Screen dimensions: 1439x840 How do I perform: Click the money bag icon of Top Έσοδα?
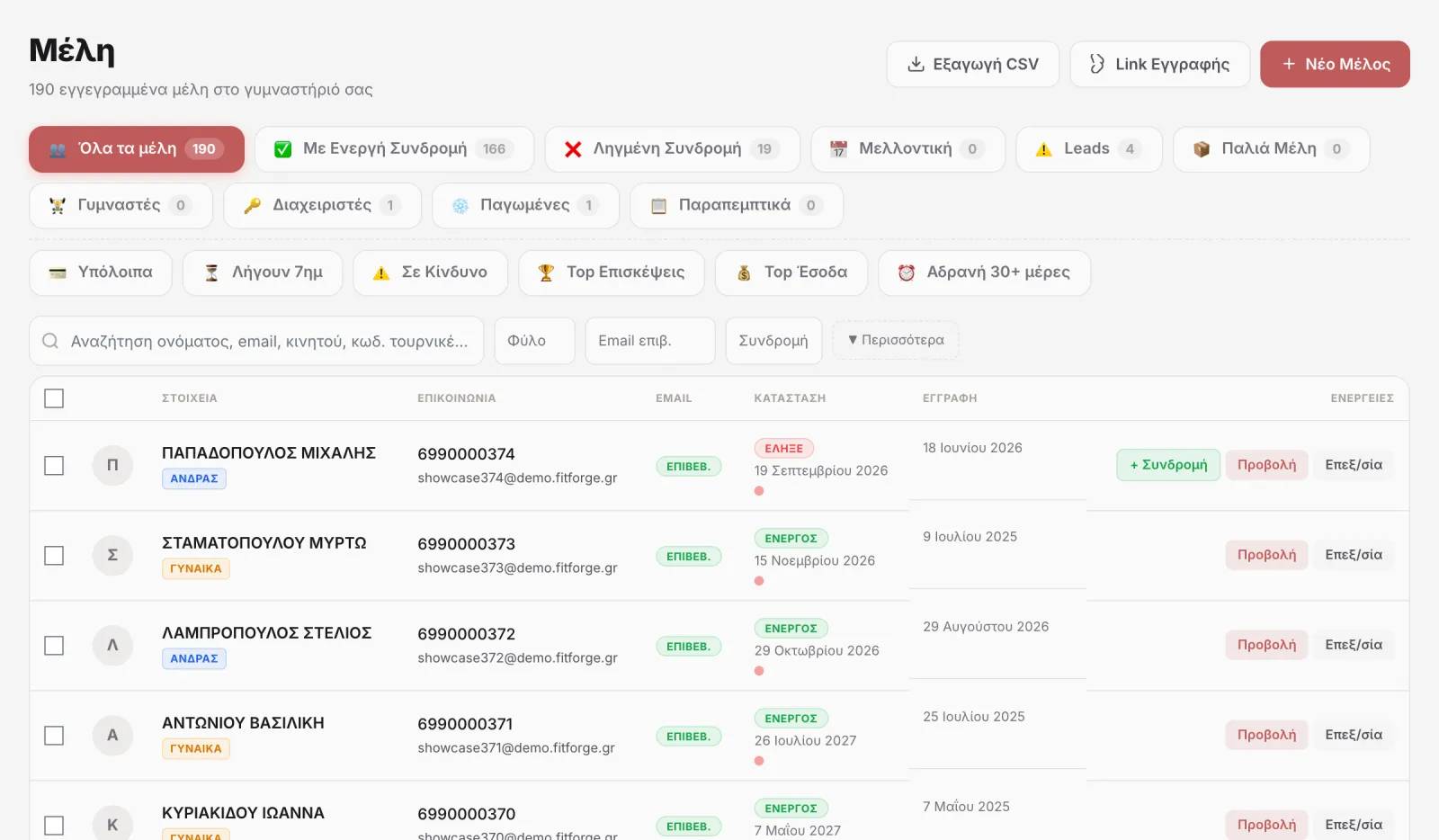pyautogui.click(x=744, y=273)
